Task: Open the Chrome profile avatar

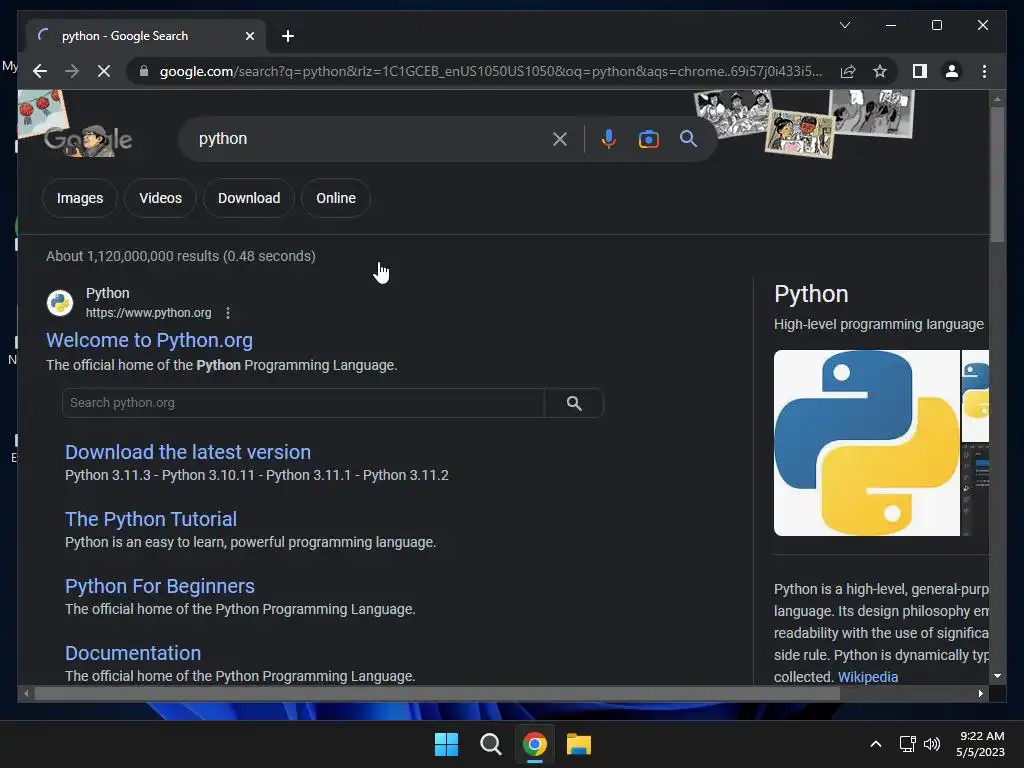Action: (952, 71)
